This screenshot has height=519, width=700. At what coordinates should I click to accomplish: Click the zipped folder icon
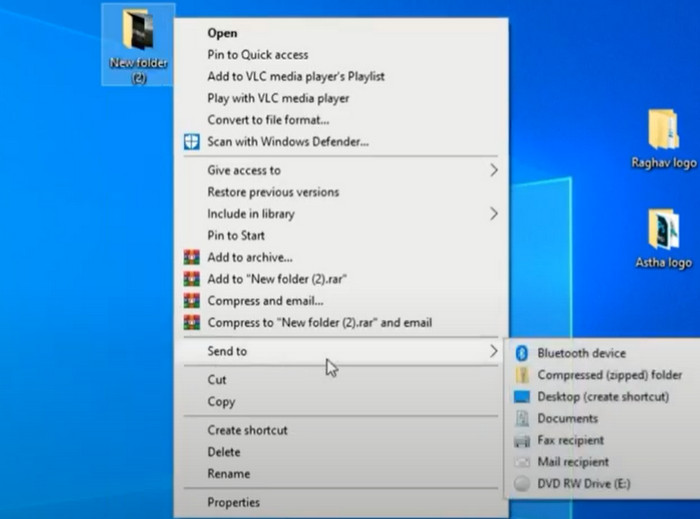click(x=521, y=375)
